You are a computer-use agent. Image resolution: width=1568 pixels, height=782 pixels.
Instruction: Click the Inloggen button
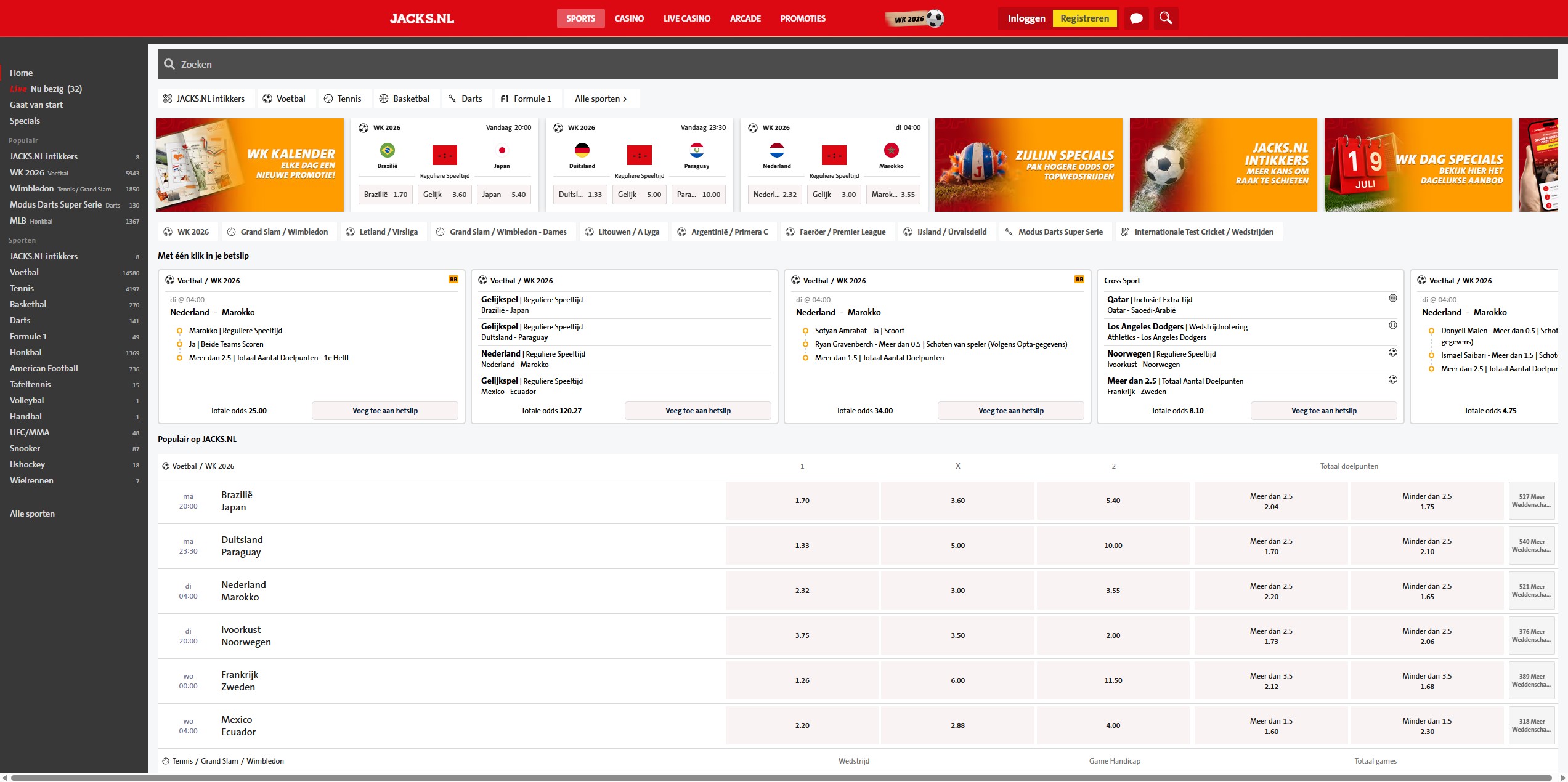click(1026, 18)
